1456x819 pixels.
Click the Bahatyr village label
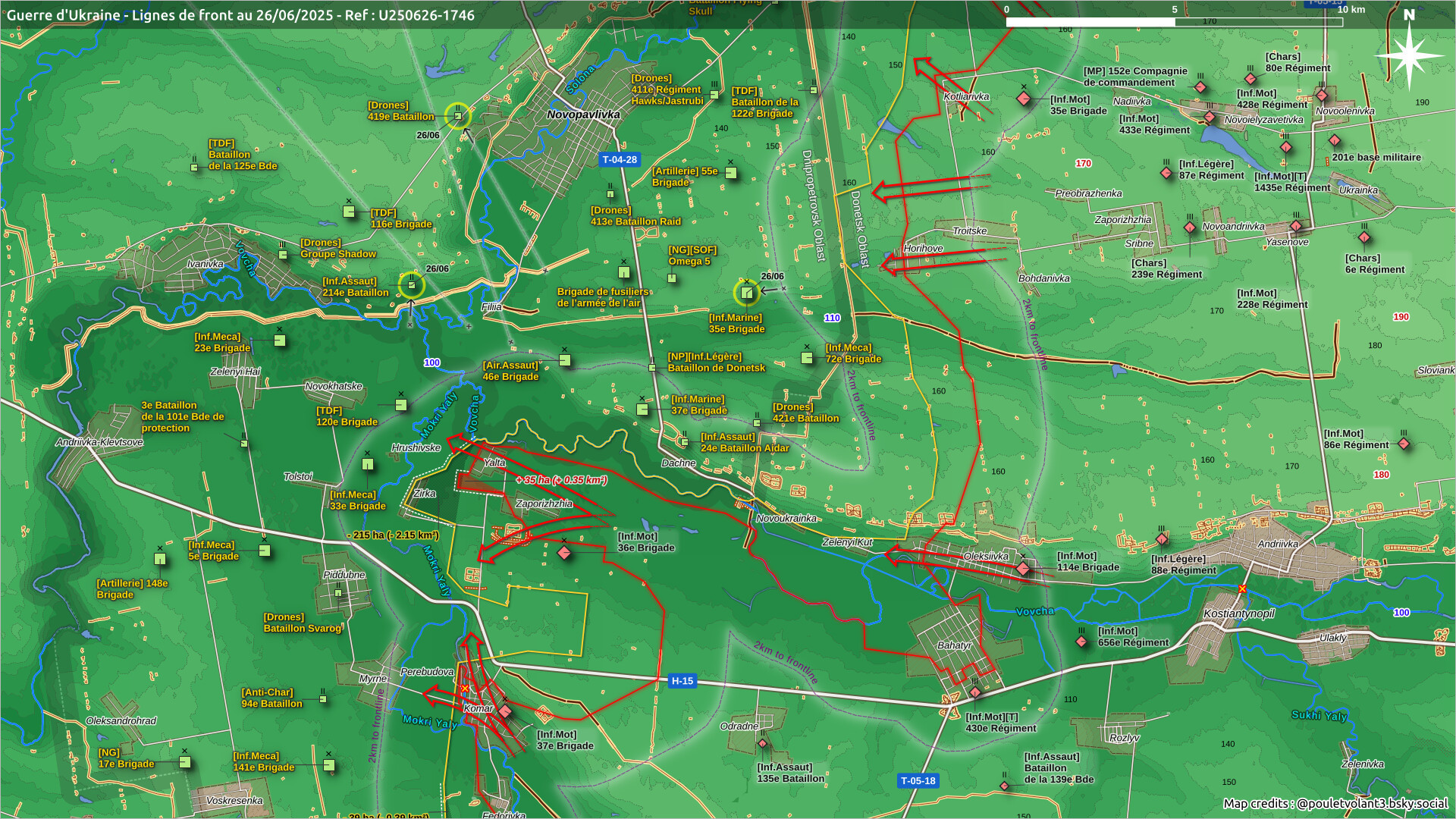click(954, 645)
